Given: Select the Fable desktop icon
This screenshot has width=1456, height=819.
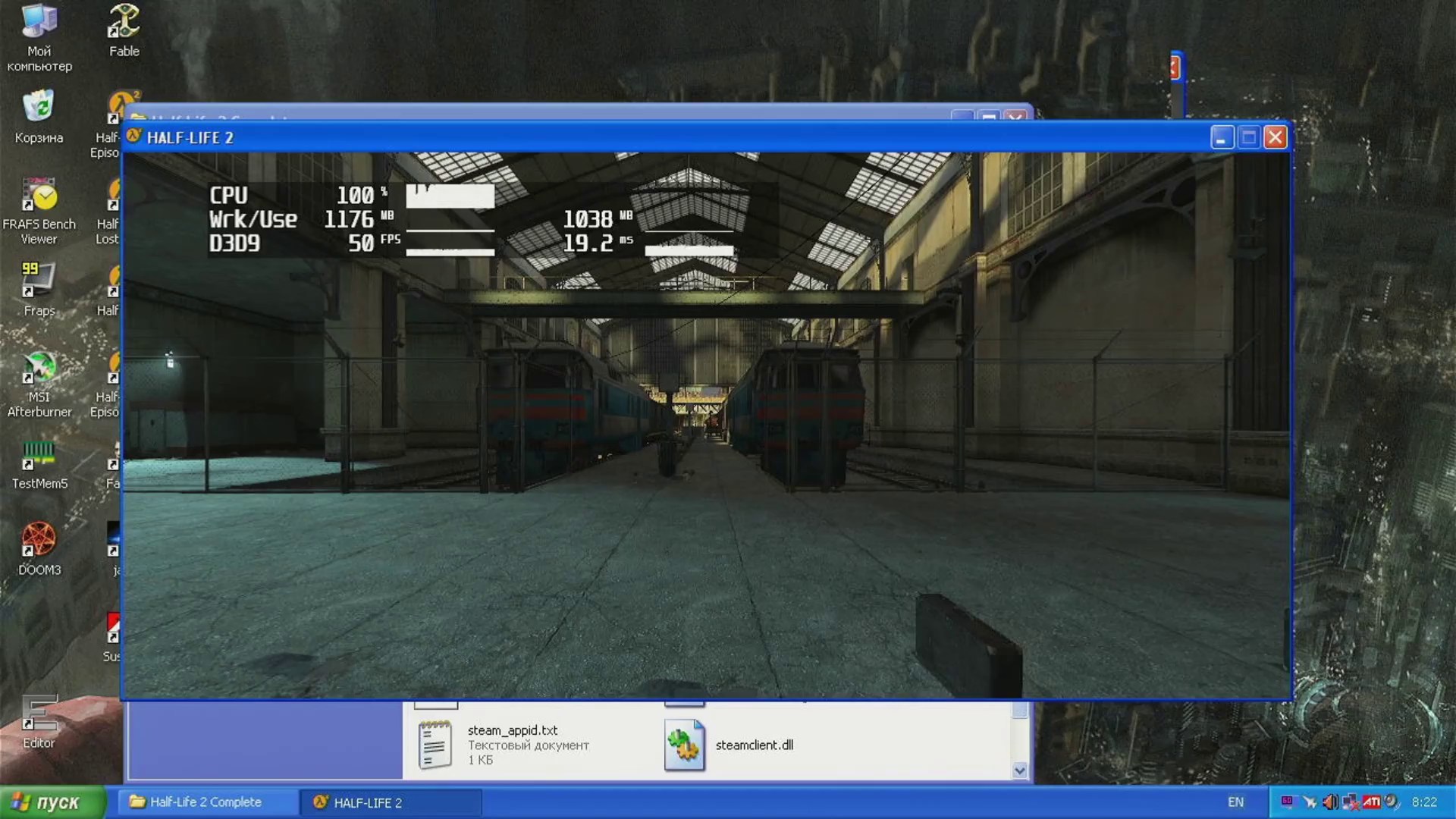Looking at the screenshot, I should (x=124, y=24).
